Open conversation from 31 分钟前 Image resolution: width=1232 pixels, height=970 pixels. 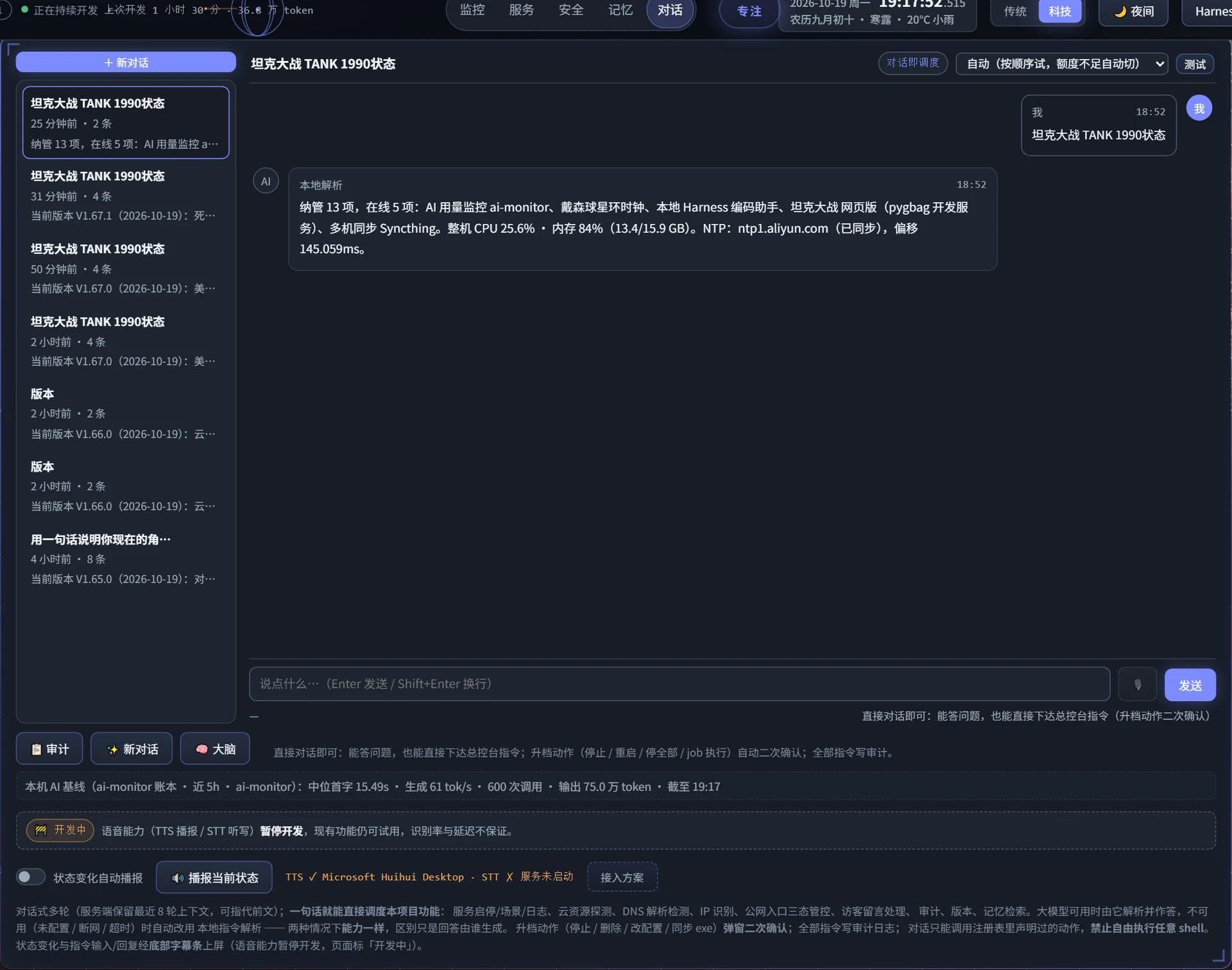click(x=126, y=196)
